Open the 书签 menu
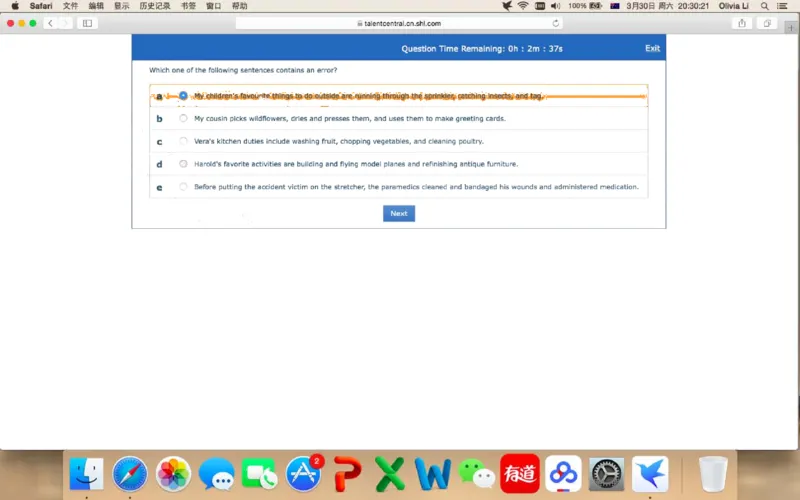800x500 pixels. (x=188, y=6)
